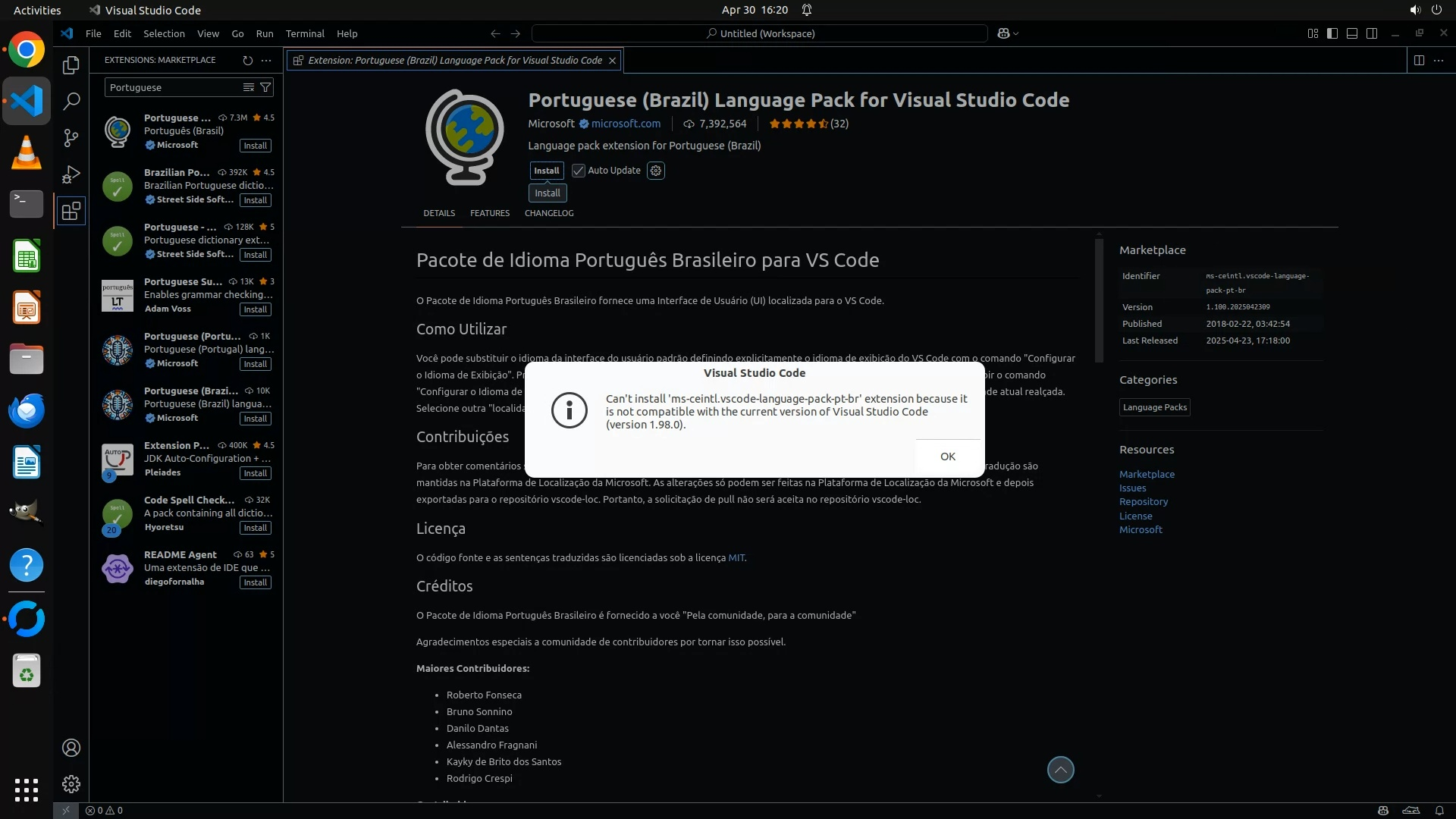Open the Repository resource link
The image size is (1456, 819).
(x=1144, y=502)
